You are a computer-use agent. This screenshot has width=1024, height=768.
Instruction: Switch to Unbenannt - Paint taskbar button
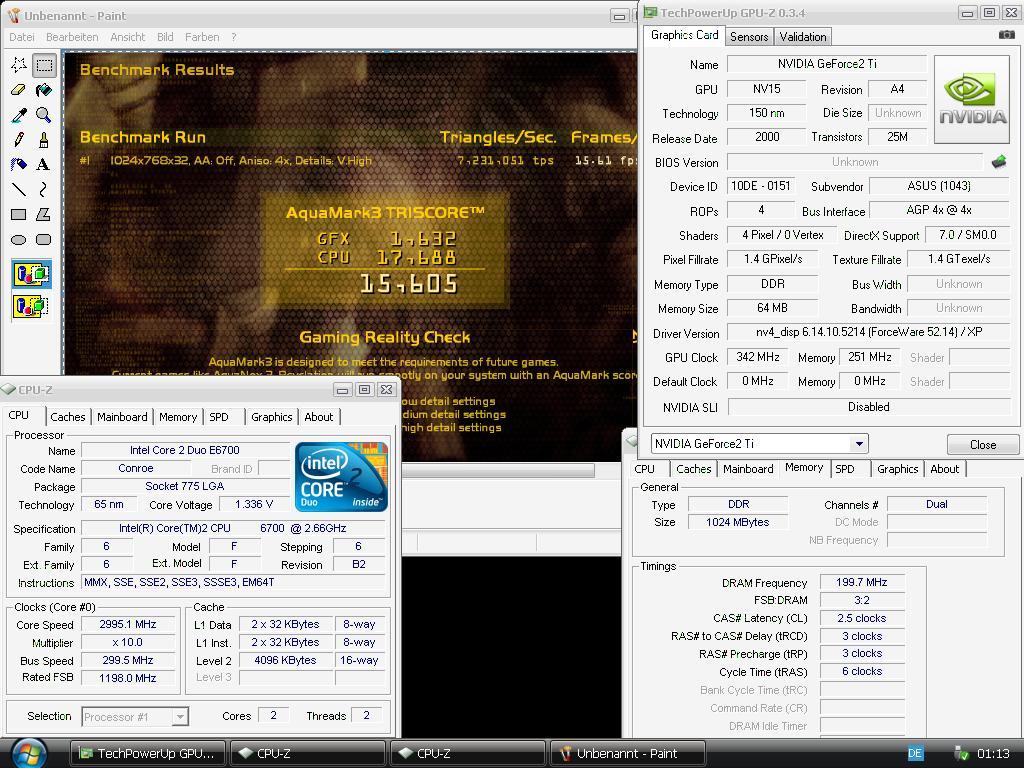(627, 753)
